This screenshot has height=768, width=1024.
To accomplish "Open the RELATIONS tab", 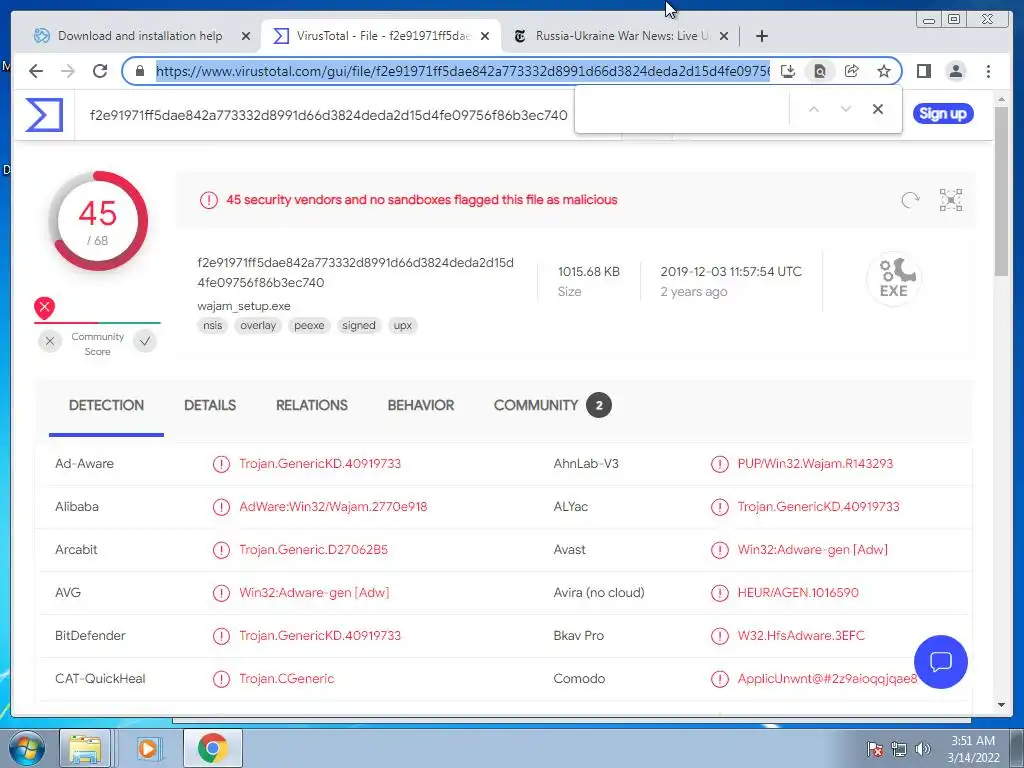I will click(x=312, y=405).
